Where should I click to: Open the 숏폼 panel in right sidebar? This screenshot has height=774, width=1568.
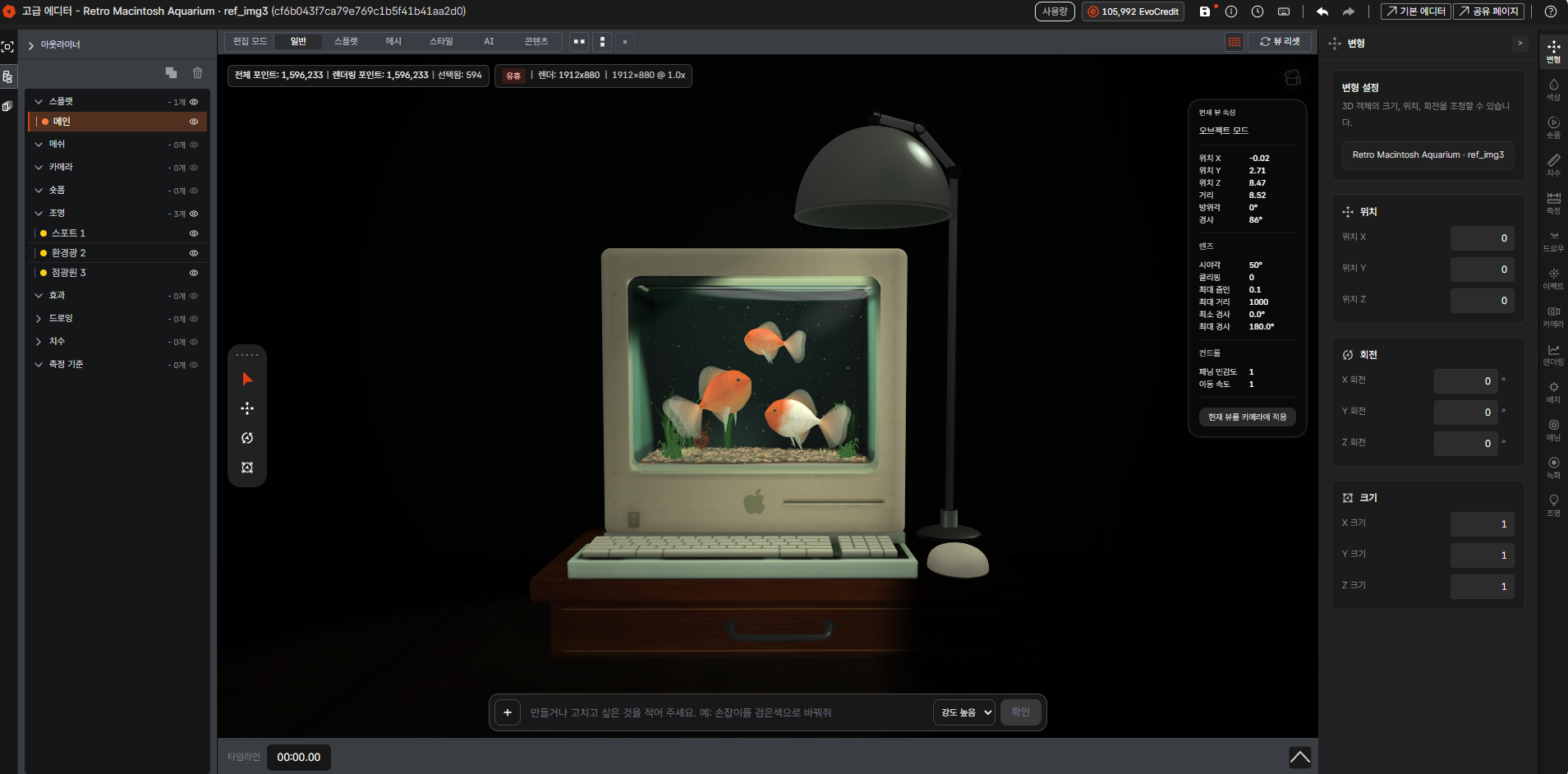click(x=1553, y=127)
